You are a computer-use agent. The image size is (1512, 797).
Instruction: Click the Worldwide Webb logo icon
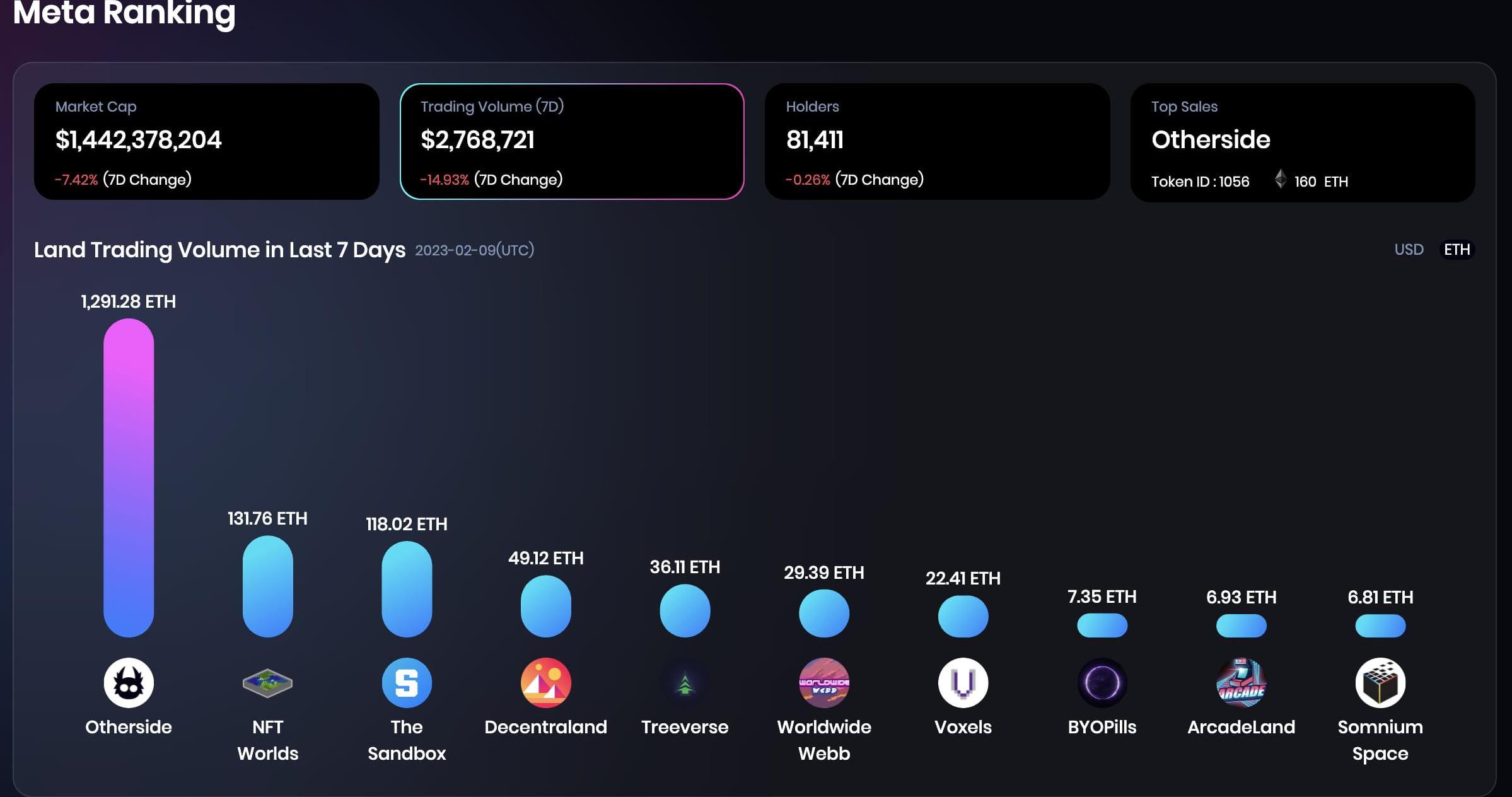click(824, 683)
